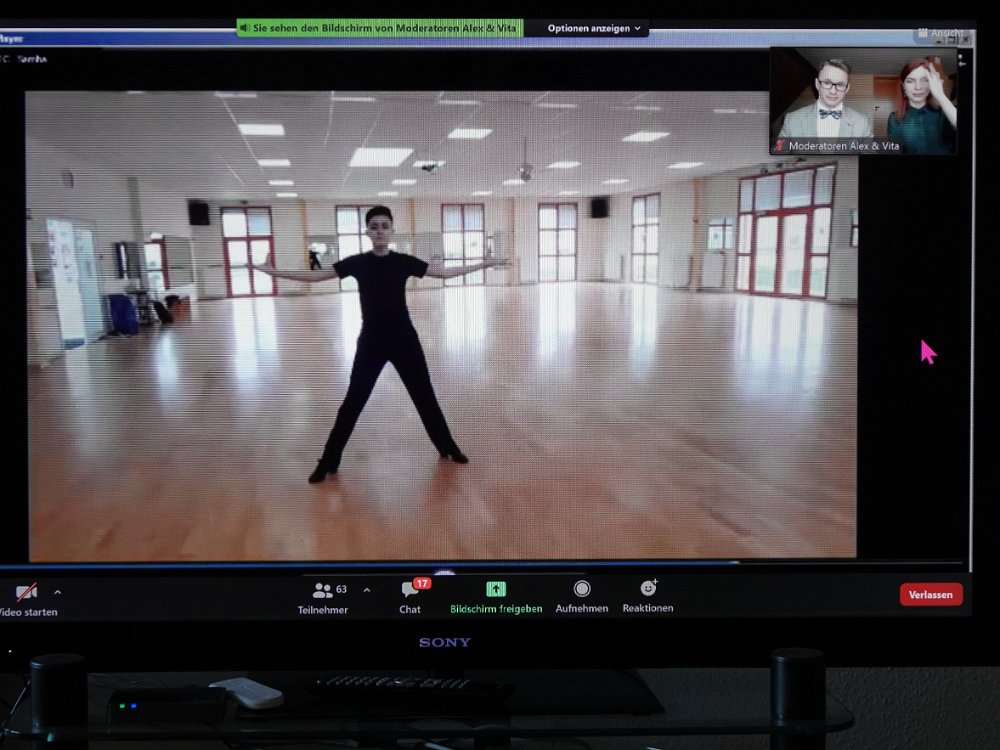Open the Reaktionen emoji menu
Viewport: 1000px width, 750px height.
(648, 597)
